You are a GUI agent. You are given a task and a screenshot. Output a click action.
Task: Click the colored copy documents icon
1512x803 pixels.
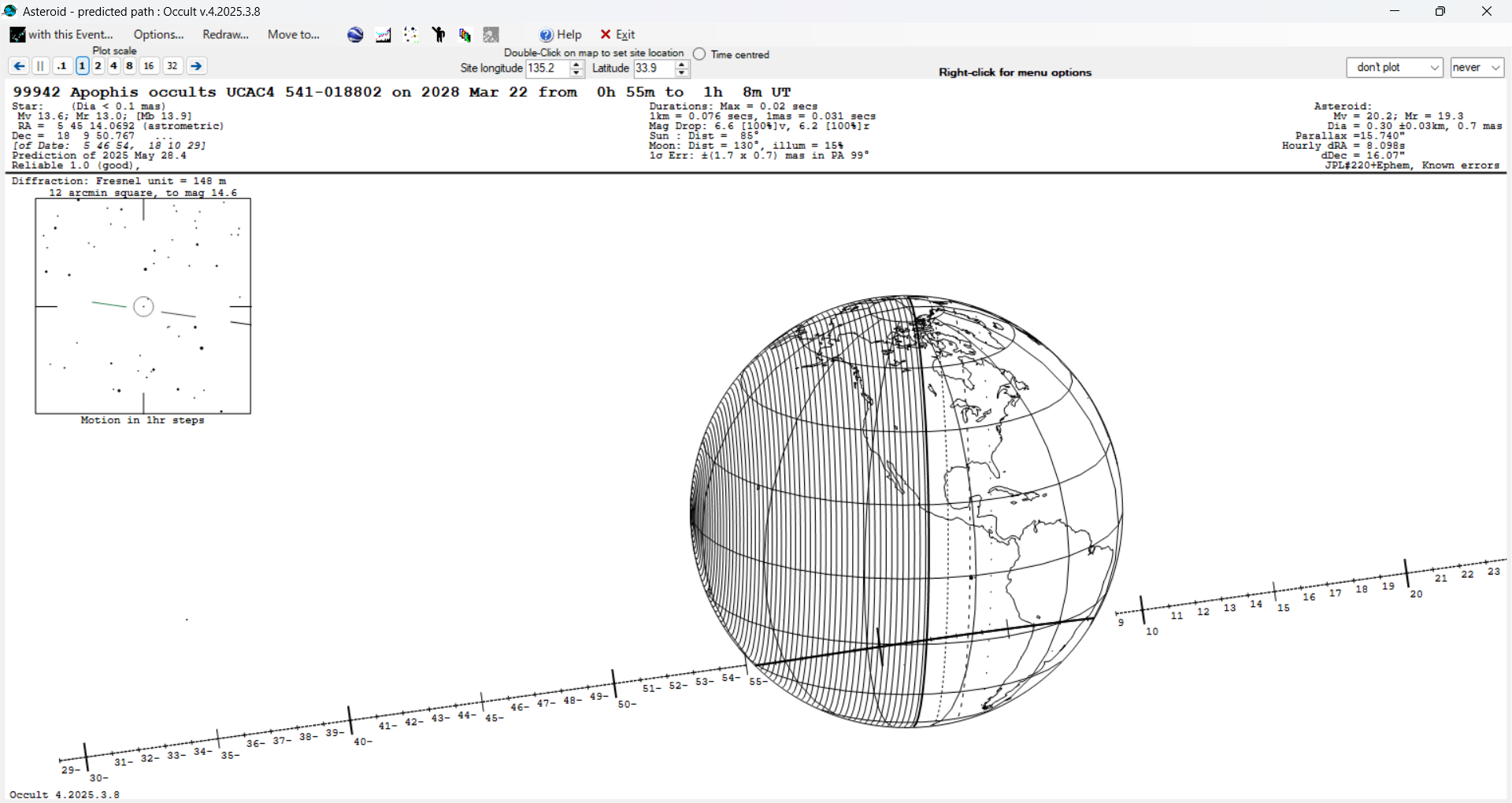click(x=465, y=35)
